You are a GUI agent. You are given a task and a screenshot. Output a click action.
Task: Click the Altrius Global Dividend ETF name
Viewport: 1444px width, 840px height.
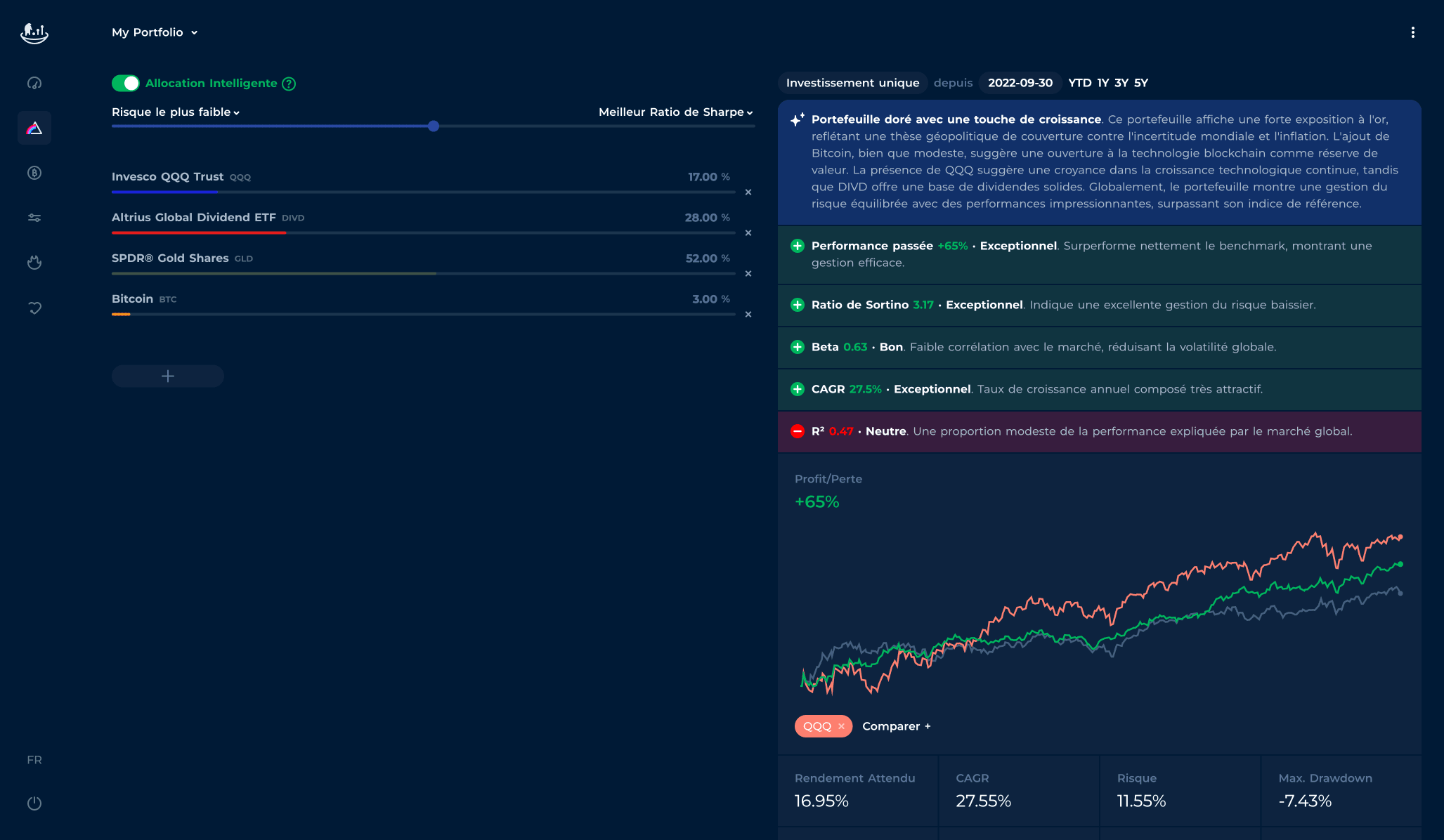193,218
